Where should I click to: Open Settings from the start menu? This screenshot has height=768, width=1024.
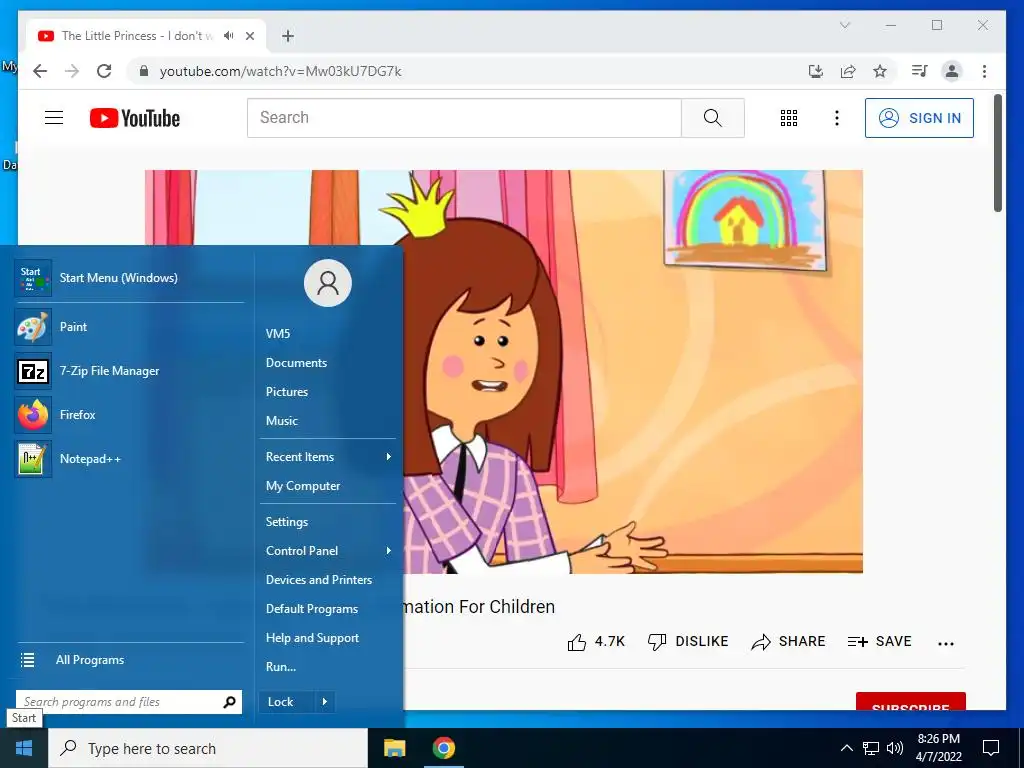287,522
